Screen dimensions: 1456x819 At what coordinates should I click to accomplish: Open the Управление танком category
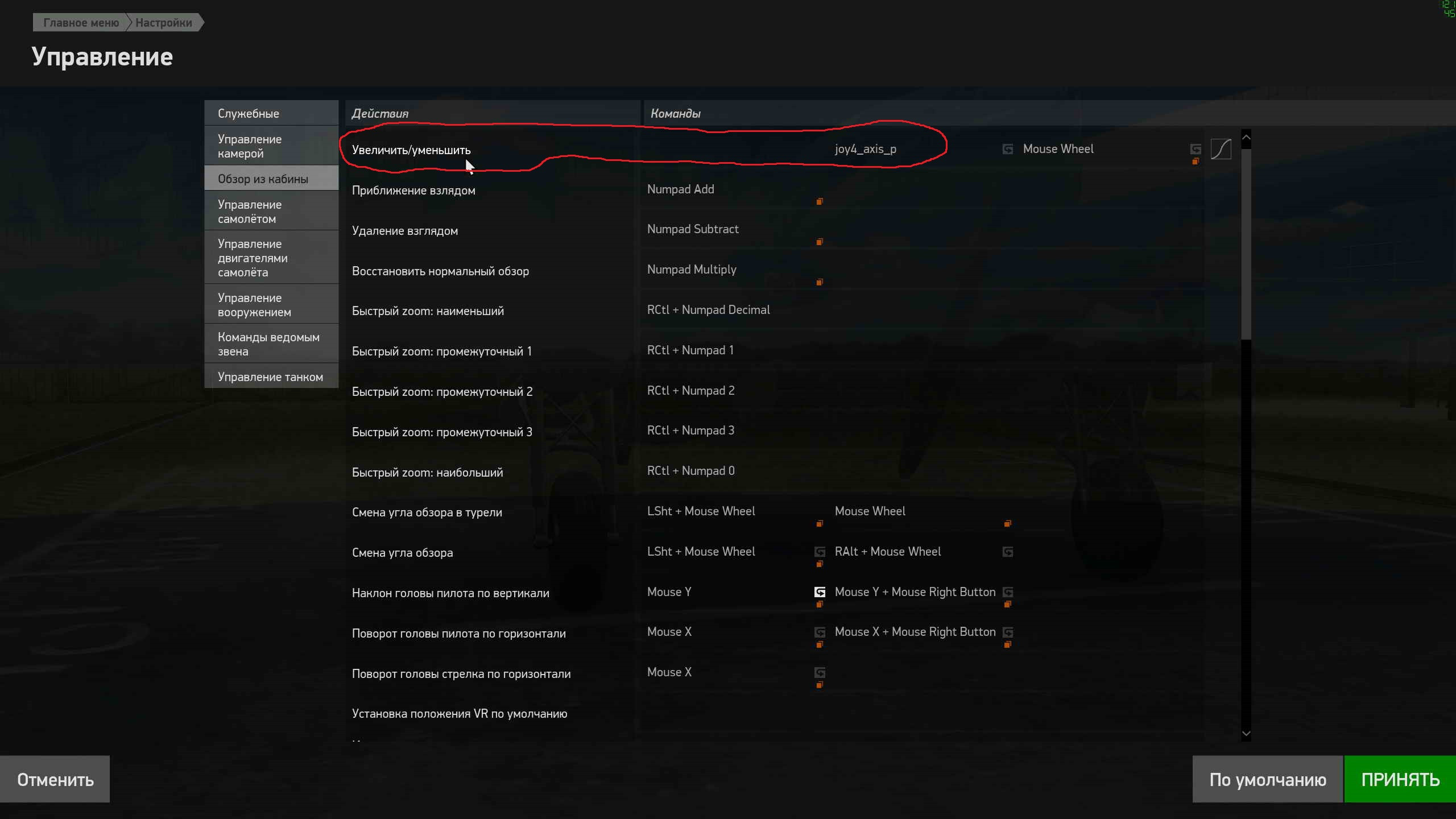pyautogui.click(x=271, y=377)
